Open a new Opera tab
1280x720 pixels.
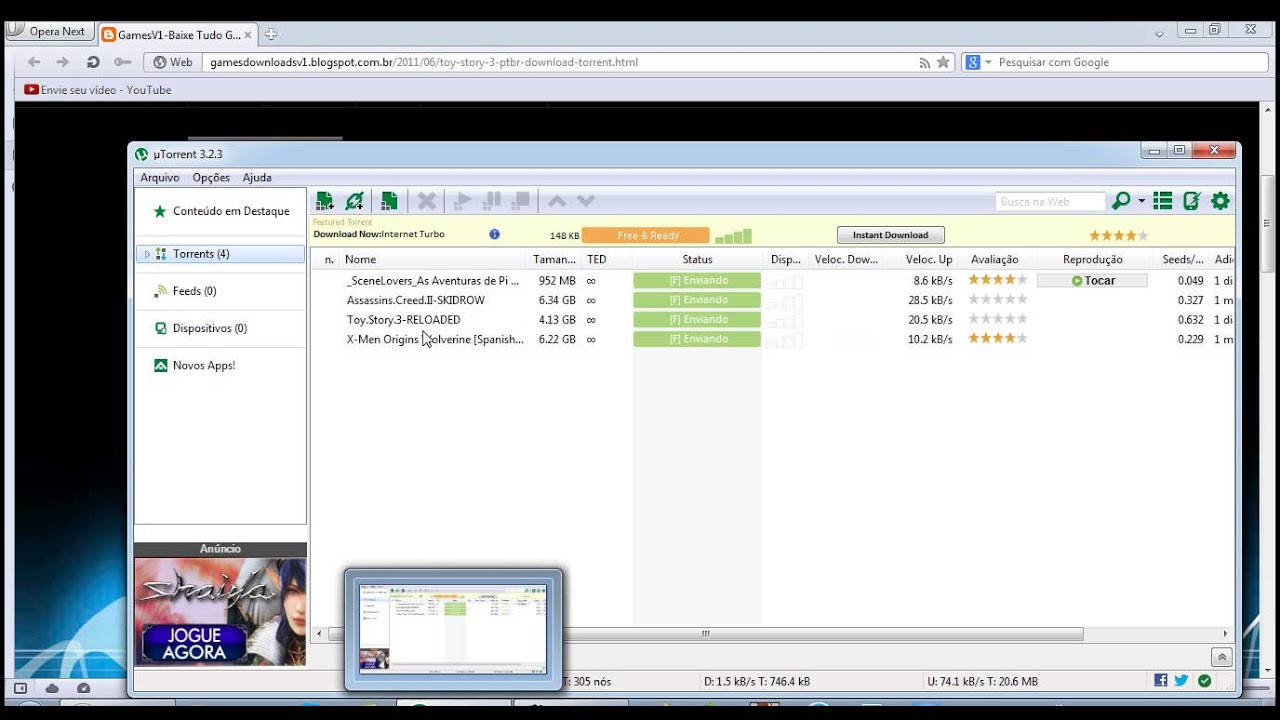pyautogui.click(x=271, y=34)
